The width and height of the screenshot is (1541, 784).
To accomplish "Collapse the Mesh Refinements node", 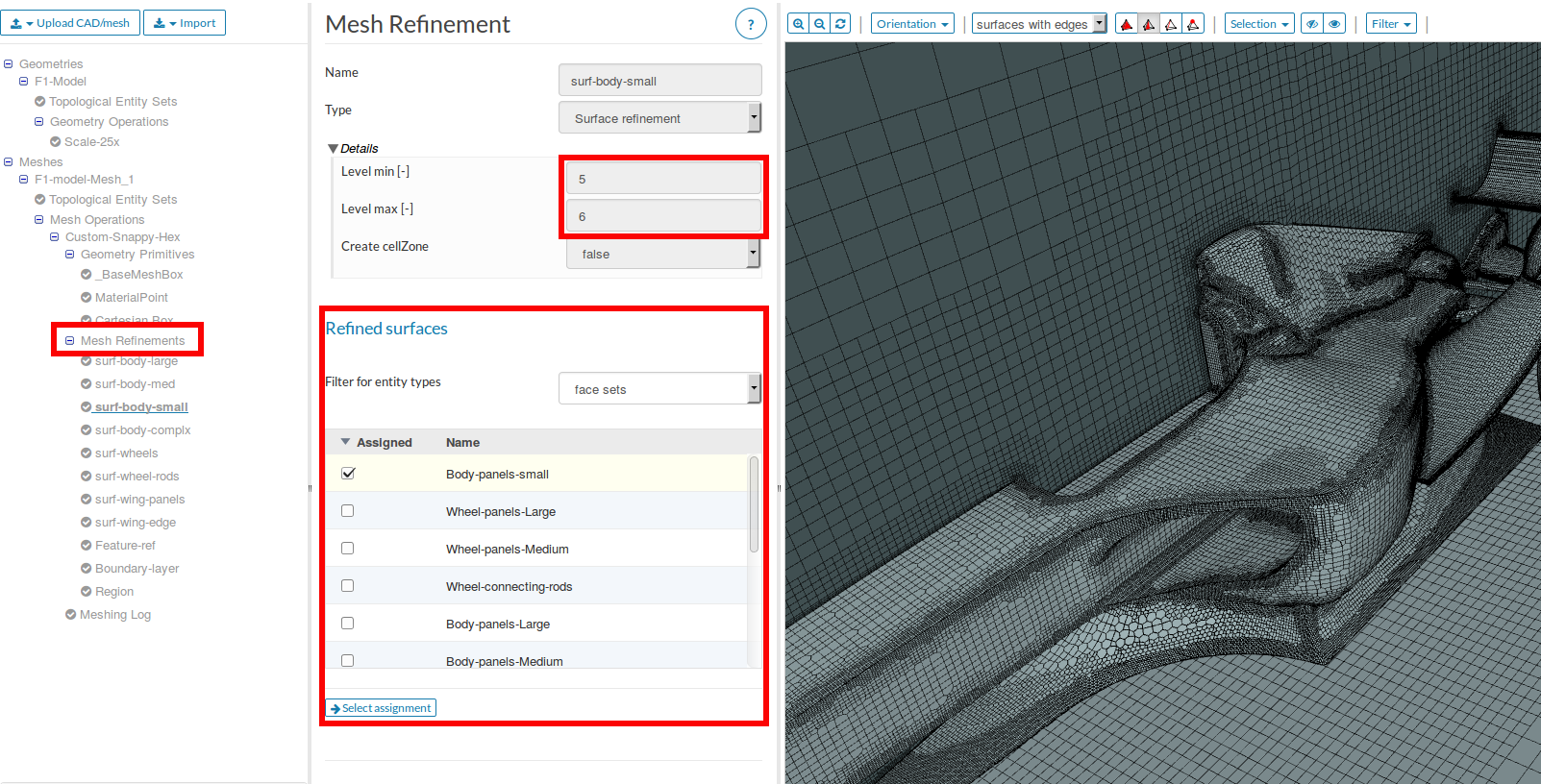I will 70,341.
